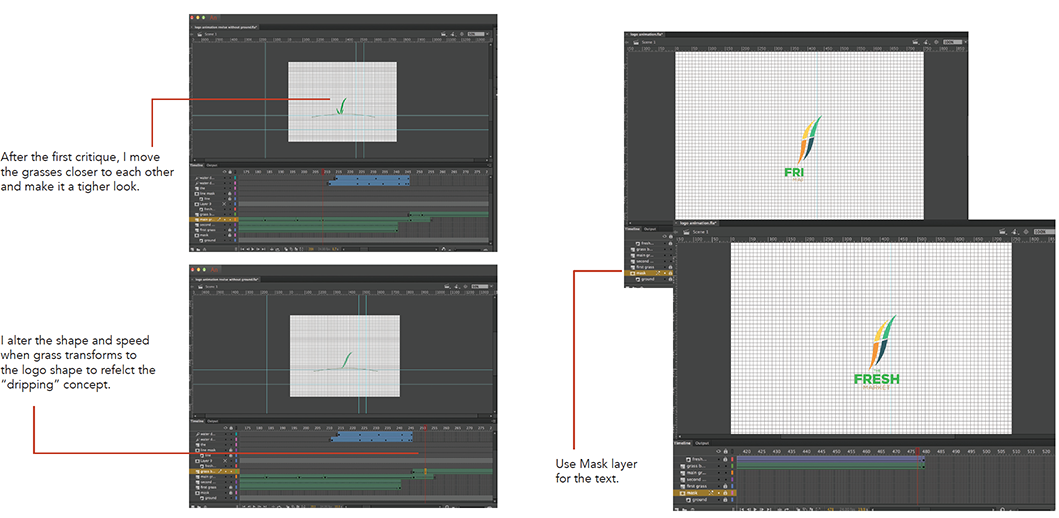Unlock the 'line mask' layer in bottom-left timeline

point(231,451)
